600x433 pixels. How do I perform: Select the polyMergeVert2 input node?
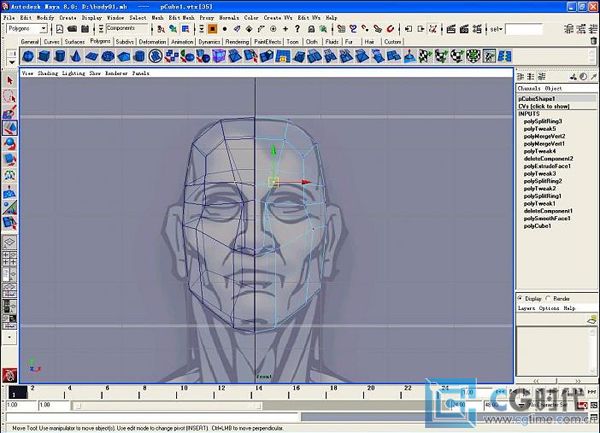point(544,136)
